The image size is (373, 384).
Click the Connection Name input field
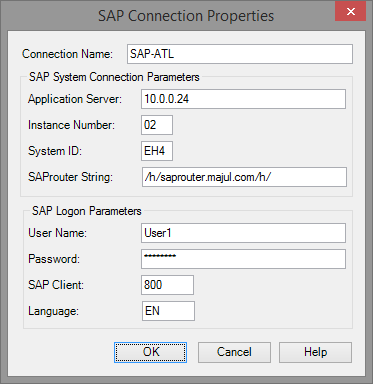click(x=240, y=54)
